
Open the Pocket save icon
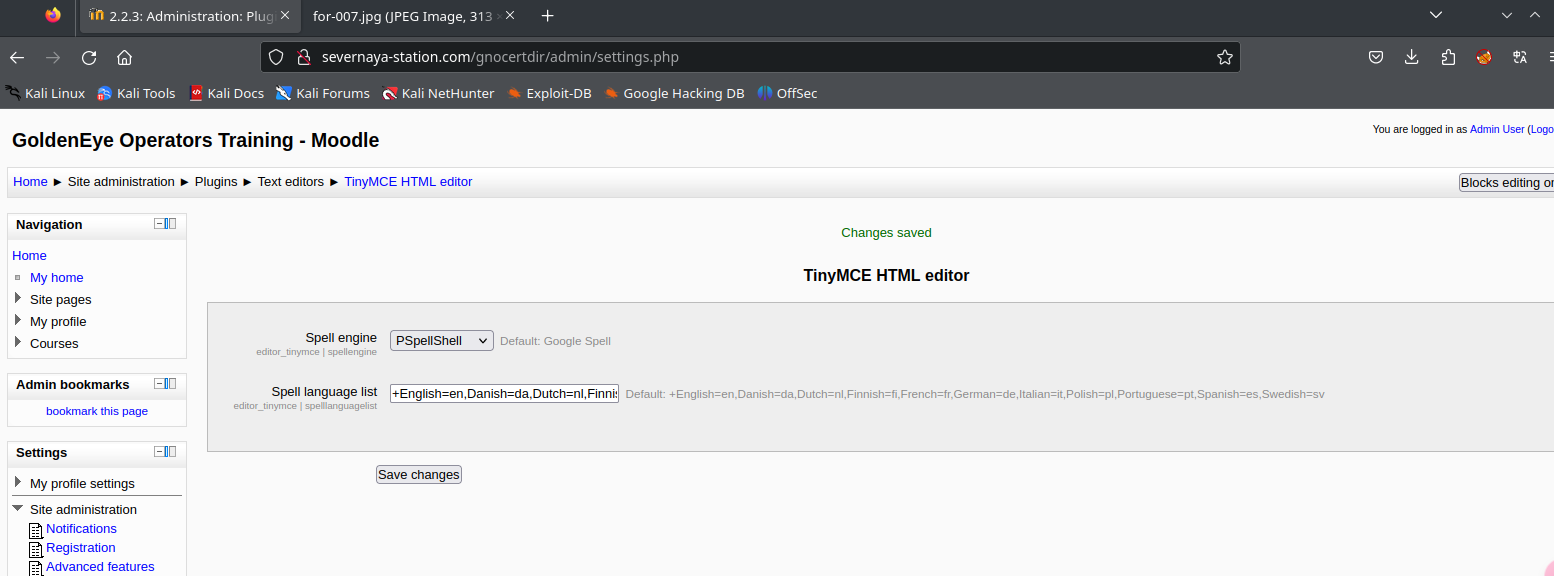(x=1376, y=57)
